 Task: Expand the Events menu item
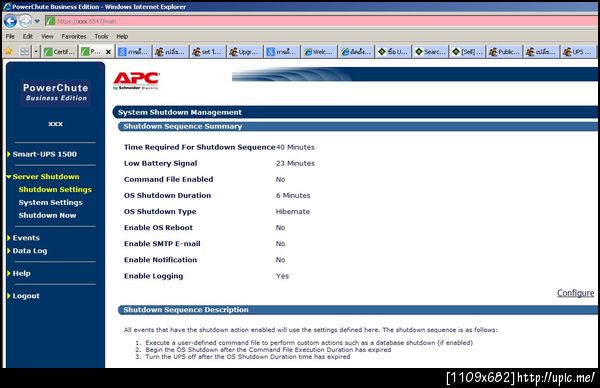[x=26, y=238]
